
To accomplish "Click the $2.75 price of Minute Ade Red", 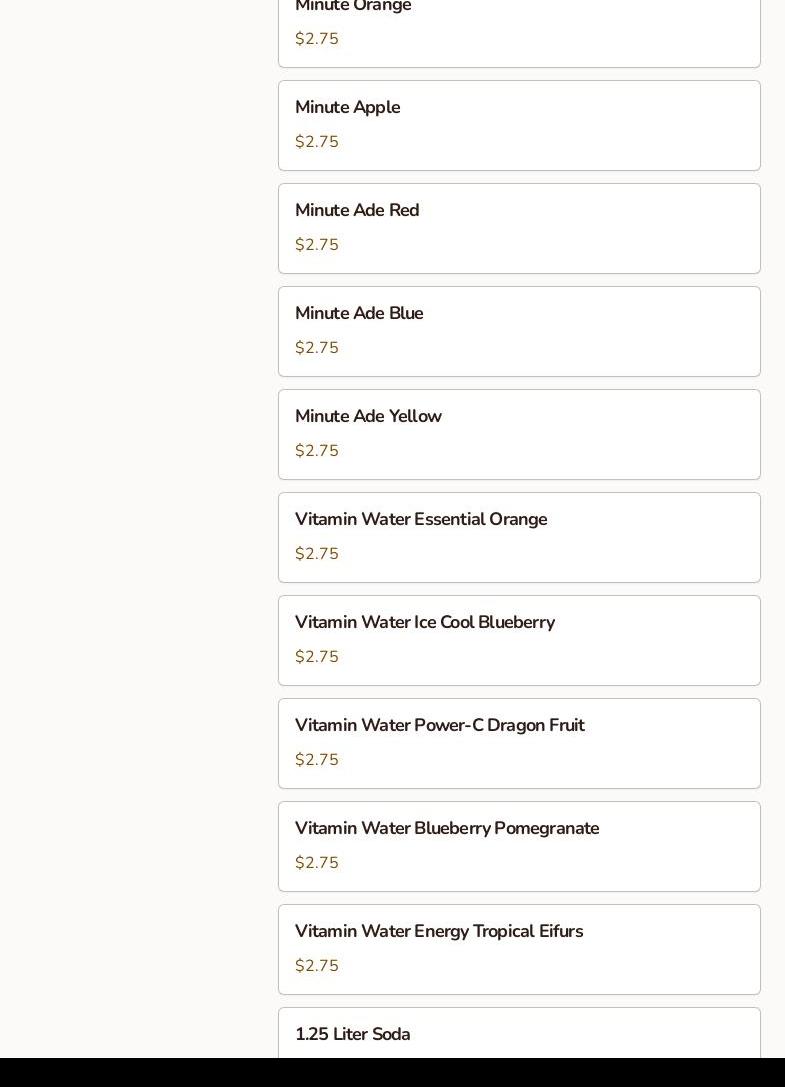I will coord(317,245).
